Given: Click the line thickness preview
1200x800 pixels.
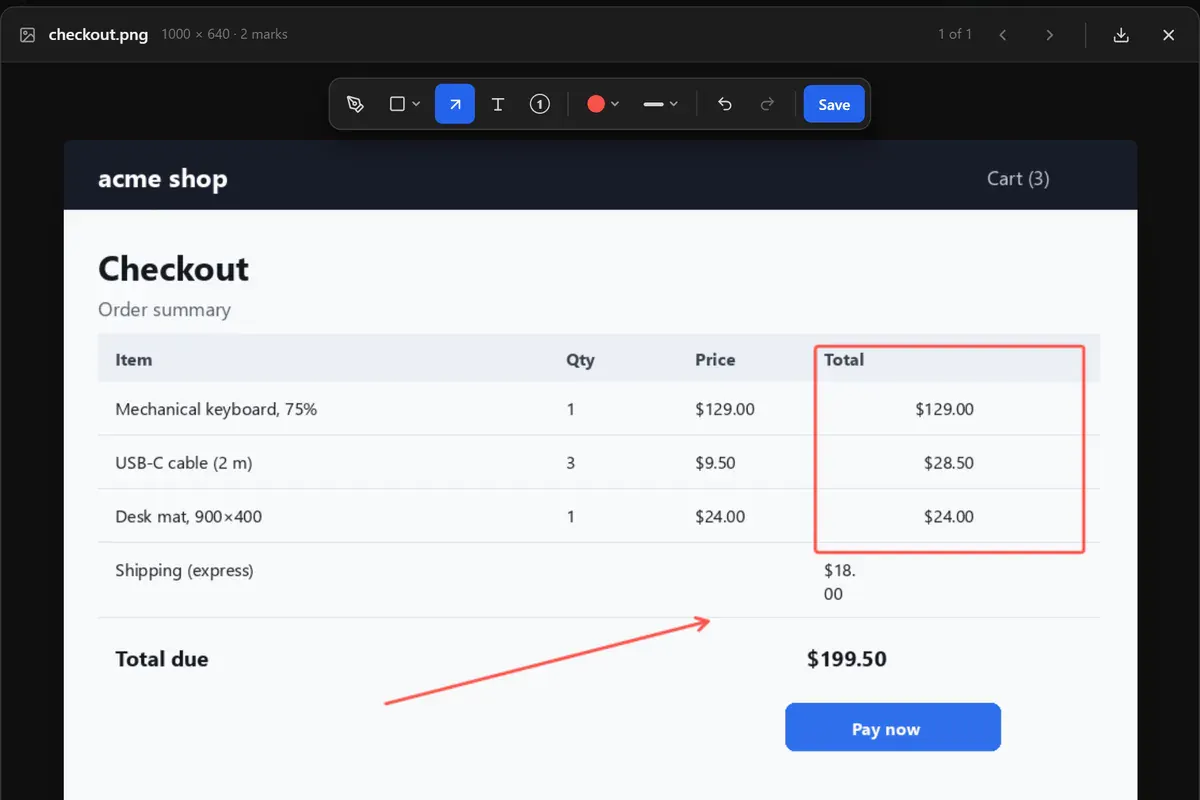Looking at the screenshot, I should tap(654, 104).
